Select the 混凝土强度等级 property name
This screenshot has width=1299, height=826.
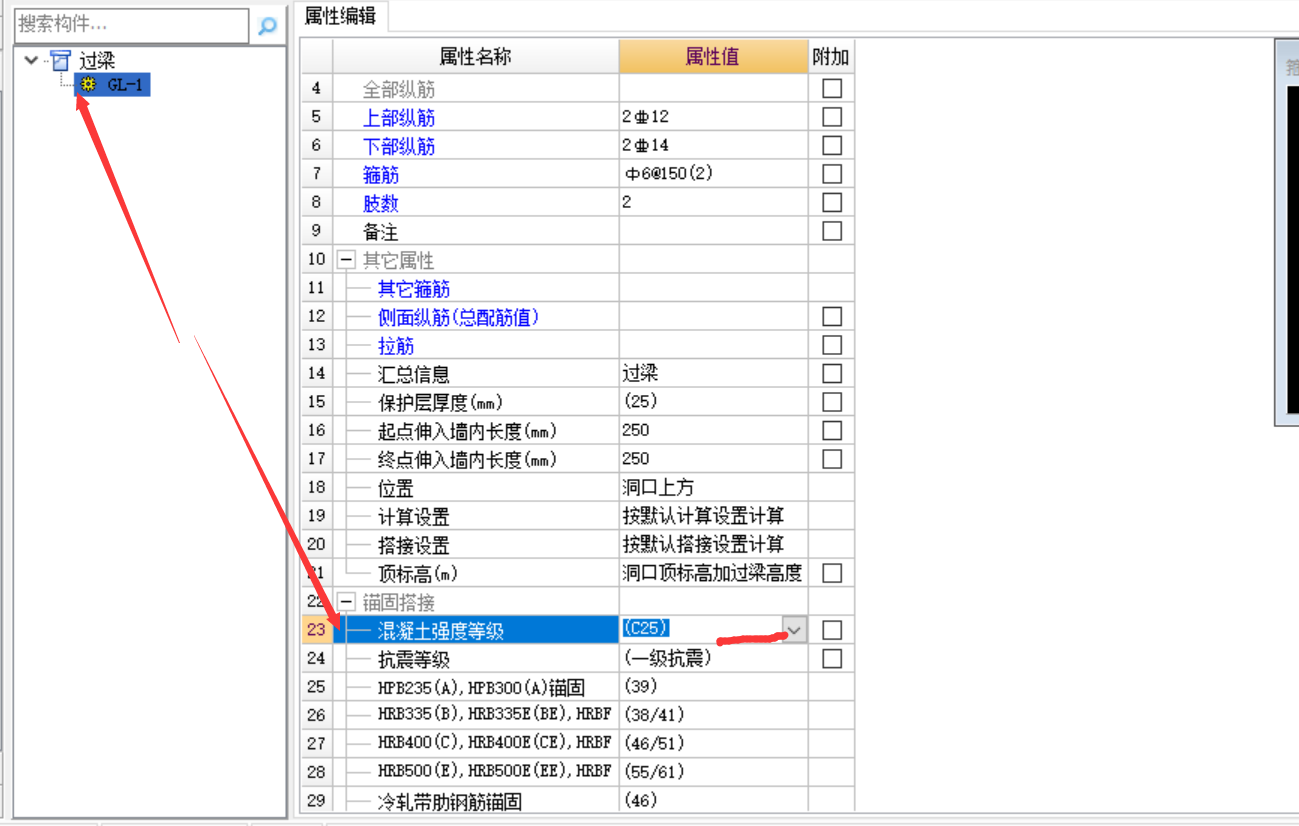(x=441, y=631)
